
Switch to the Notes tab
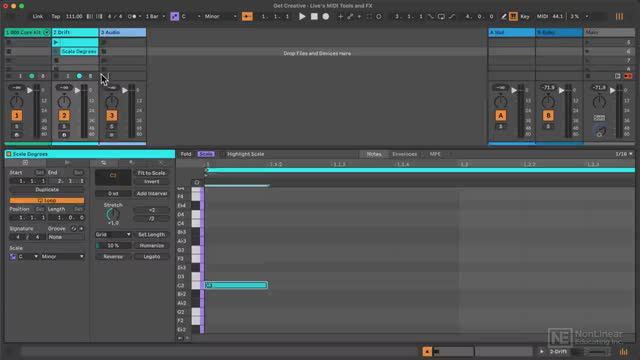(374, 154)
